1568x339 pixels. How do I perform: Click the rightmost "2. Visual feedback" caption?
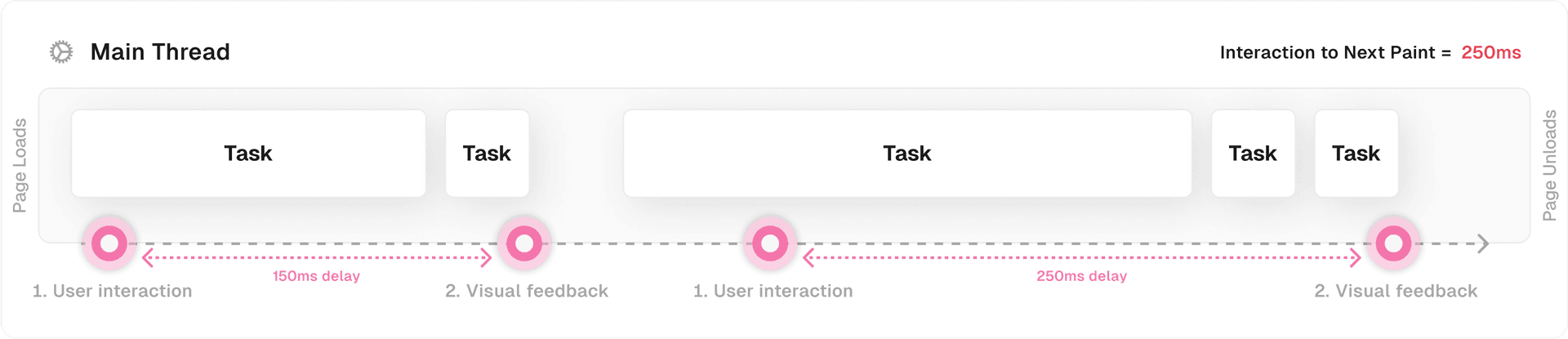tap(1396, 291)
